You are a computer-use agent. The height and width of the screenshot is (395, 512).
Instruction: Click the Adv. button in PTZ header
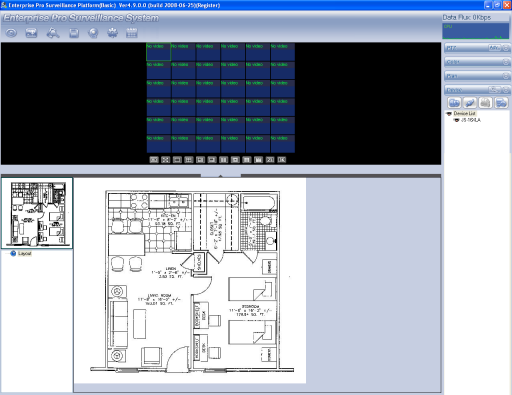click(494, 48)
